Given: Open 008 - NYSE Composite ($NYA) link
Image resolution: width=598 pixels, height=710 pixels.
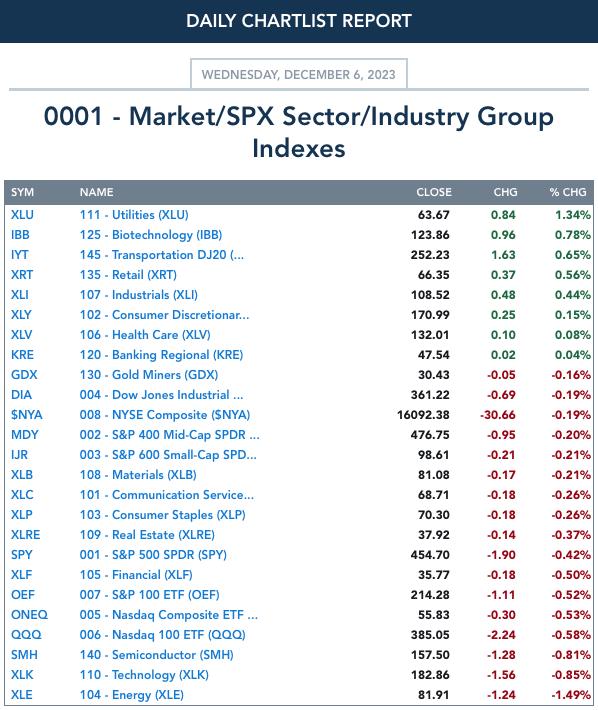Looking at the screenshot, I should [x=165, y=414].
